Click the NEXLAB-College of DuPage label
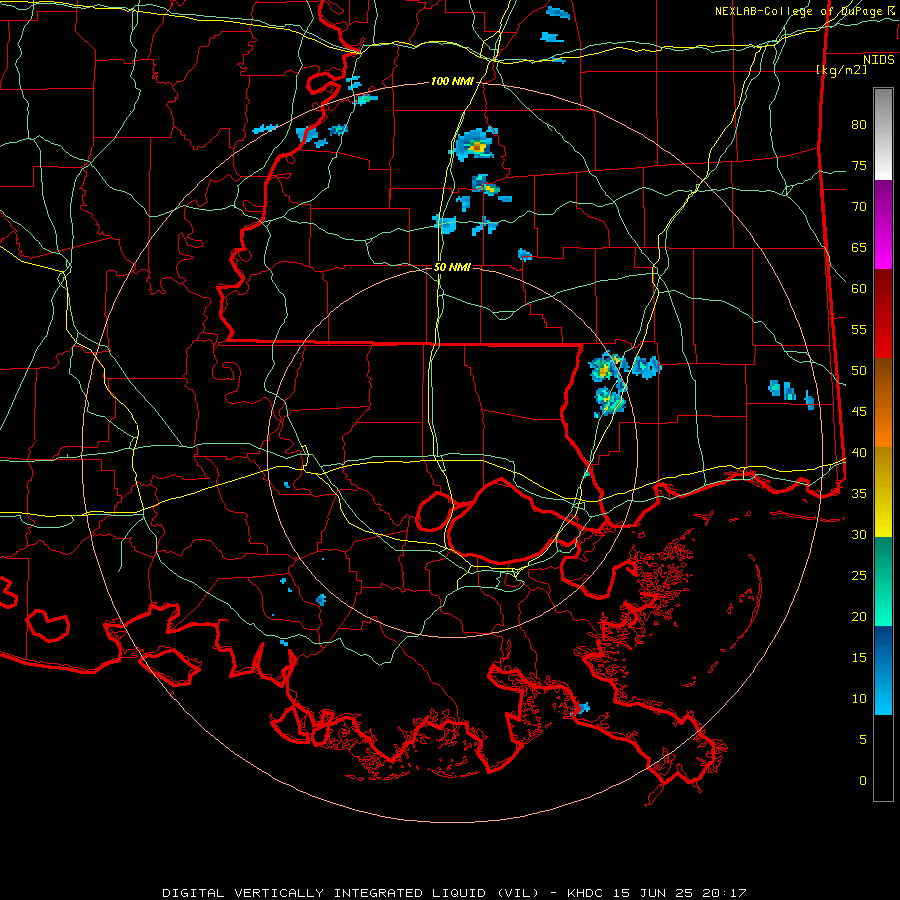 coord(804,11)
